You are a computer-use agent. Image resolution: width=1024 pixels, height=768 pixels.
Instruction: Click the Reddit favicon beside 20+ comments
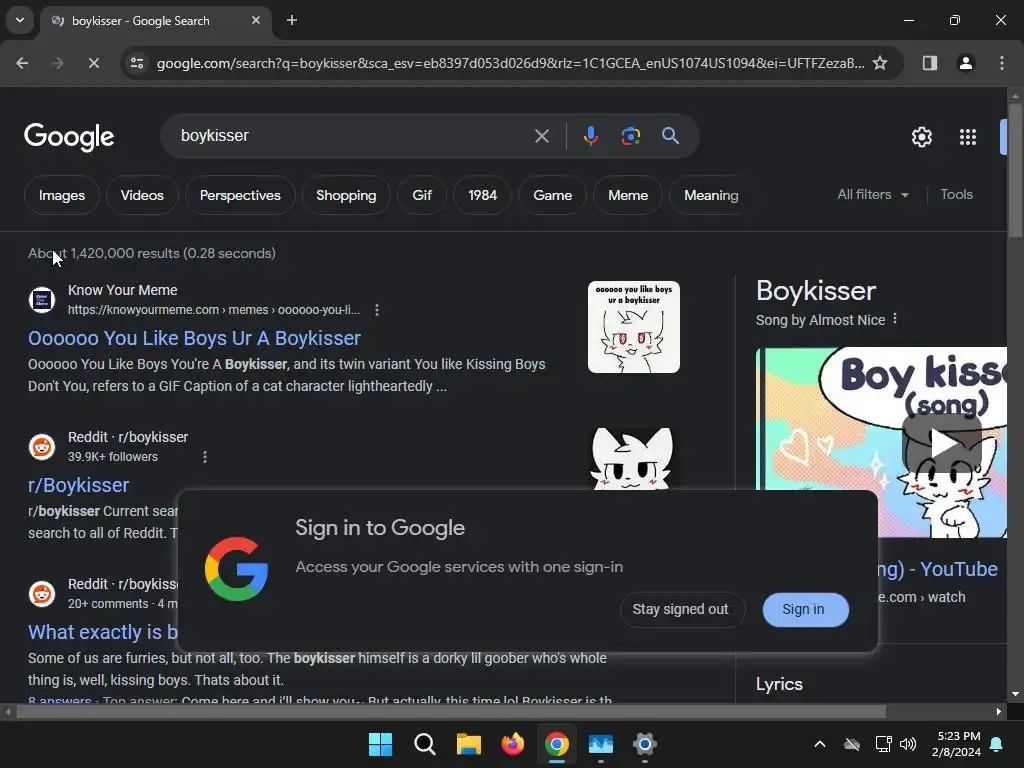coord(42,594)
